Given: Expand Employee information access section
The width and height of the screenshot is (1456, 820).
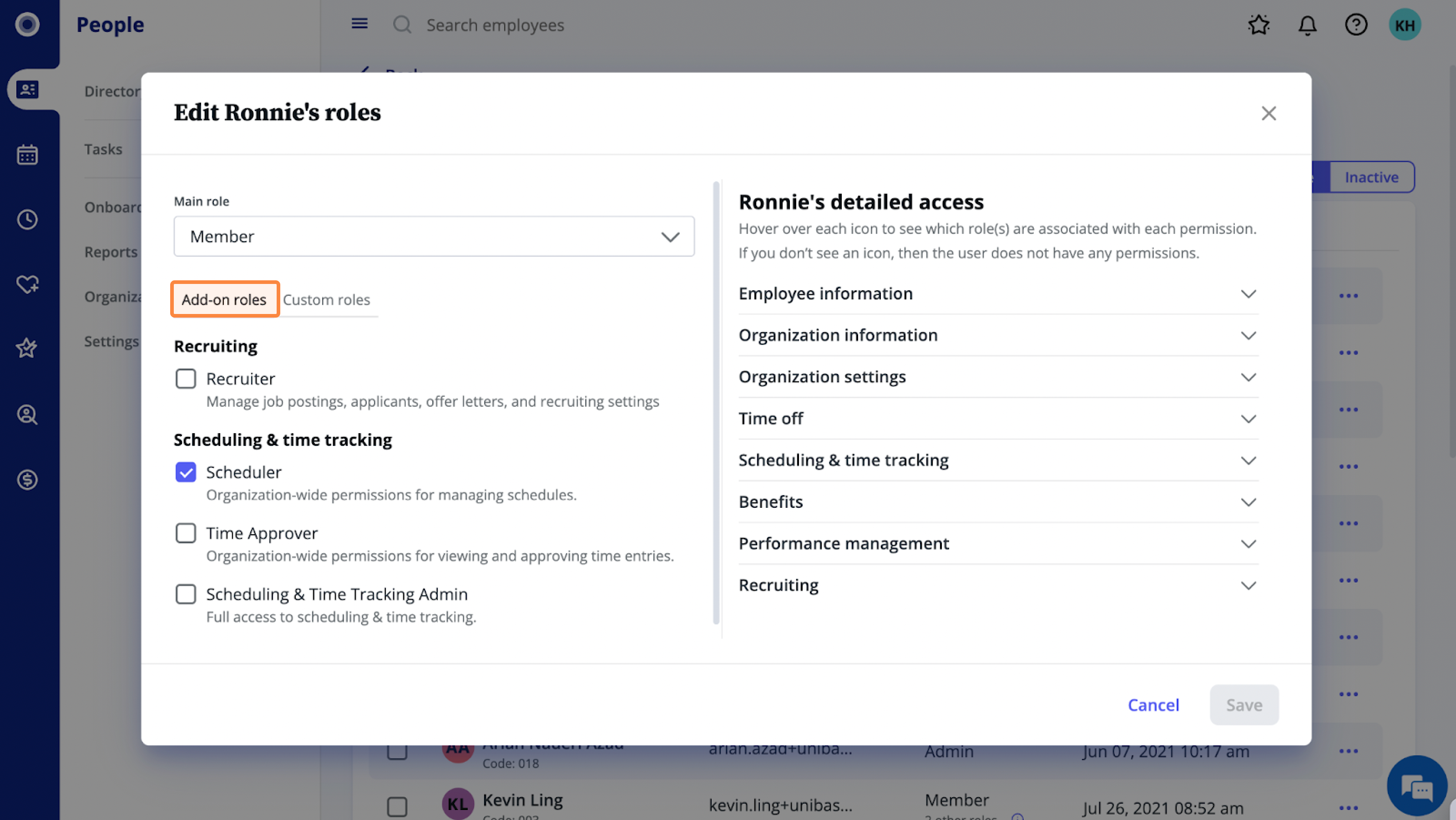Looking at the screenshot, I should 998,294.
